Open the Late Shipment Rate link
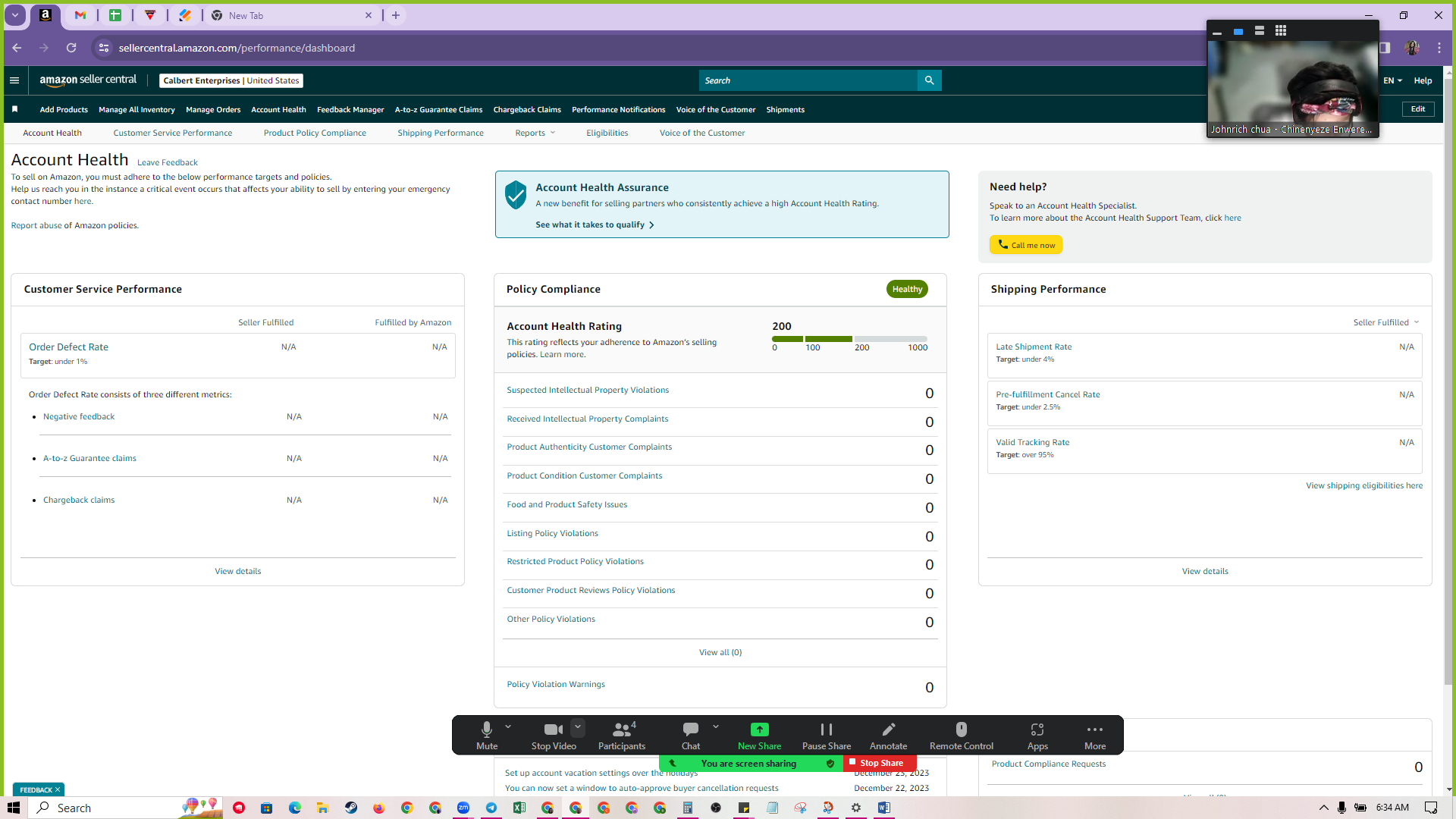 tap(1034, 347)
